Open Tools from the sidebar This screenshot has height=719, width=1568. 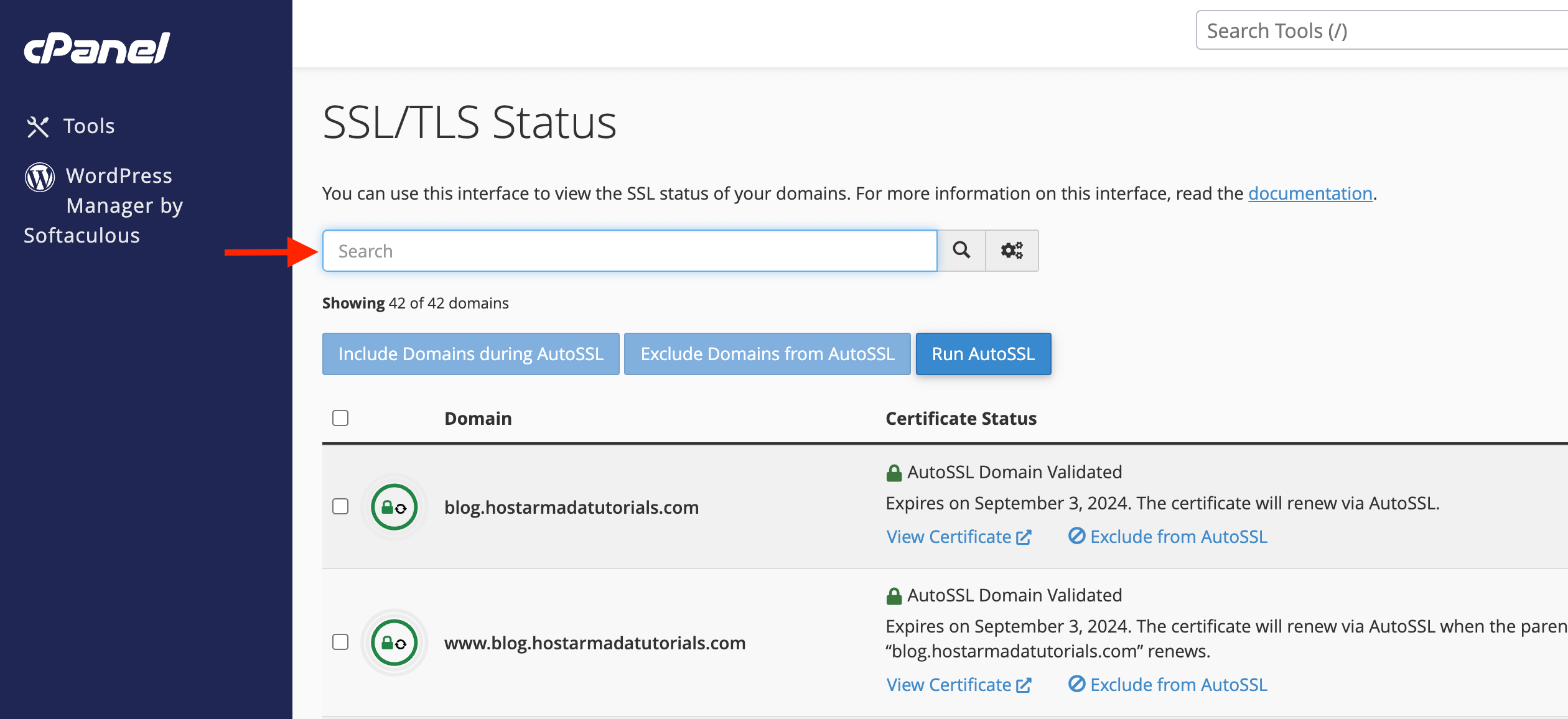point(89,126)
